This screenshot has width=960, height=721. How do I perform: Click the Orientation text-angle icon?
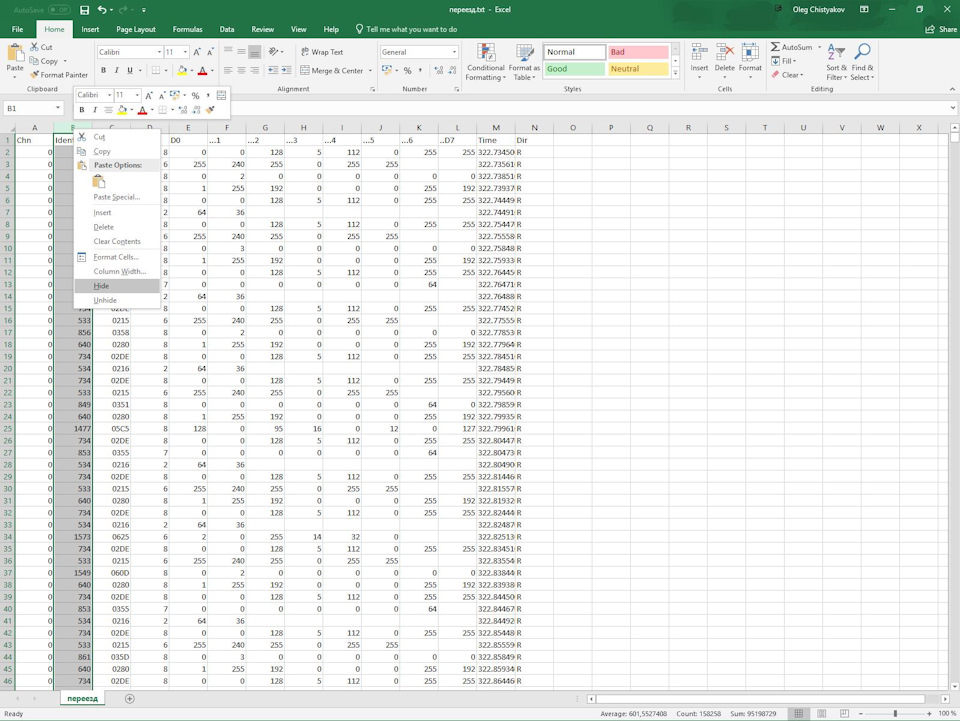coord(273,52)
